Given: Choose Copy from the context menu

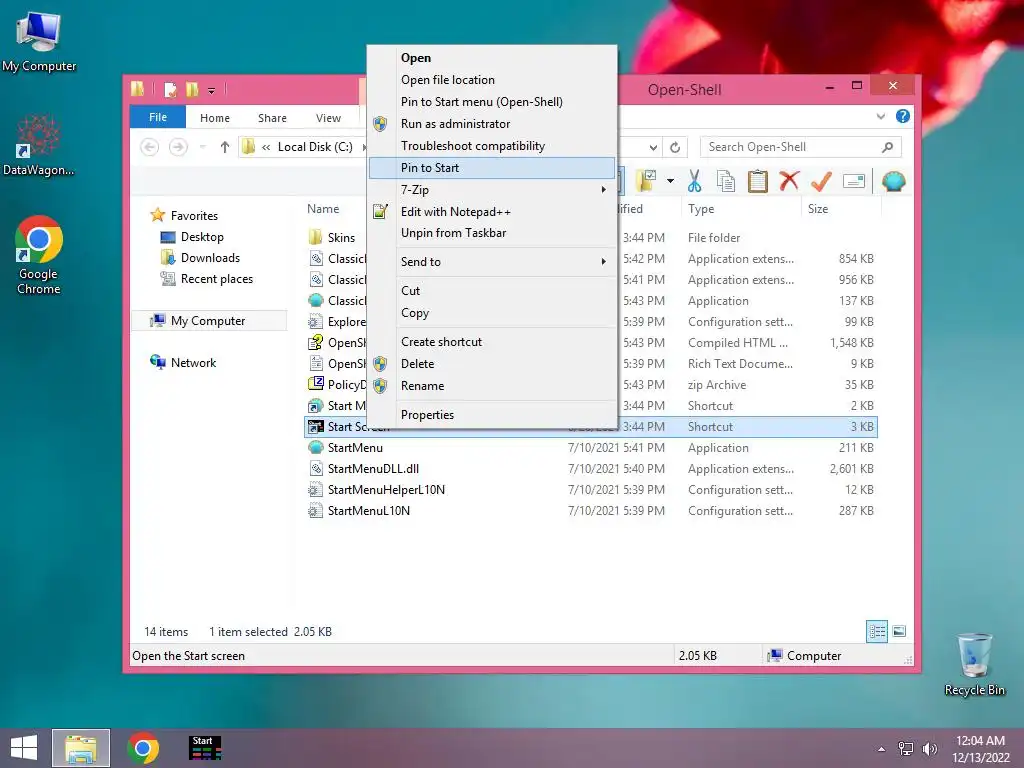Looking at the screenshot, I should click(x=491, y=312).
